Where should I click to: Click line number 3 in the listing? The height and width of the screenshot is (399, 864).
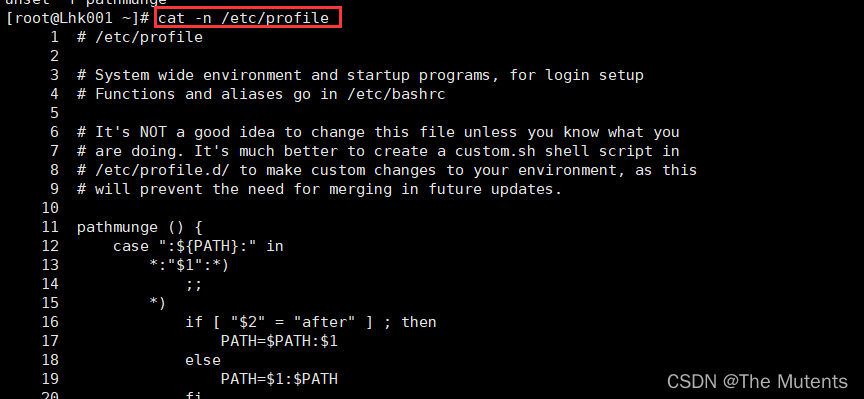54,75
